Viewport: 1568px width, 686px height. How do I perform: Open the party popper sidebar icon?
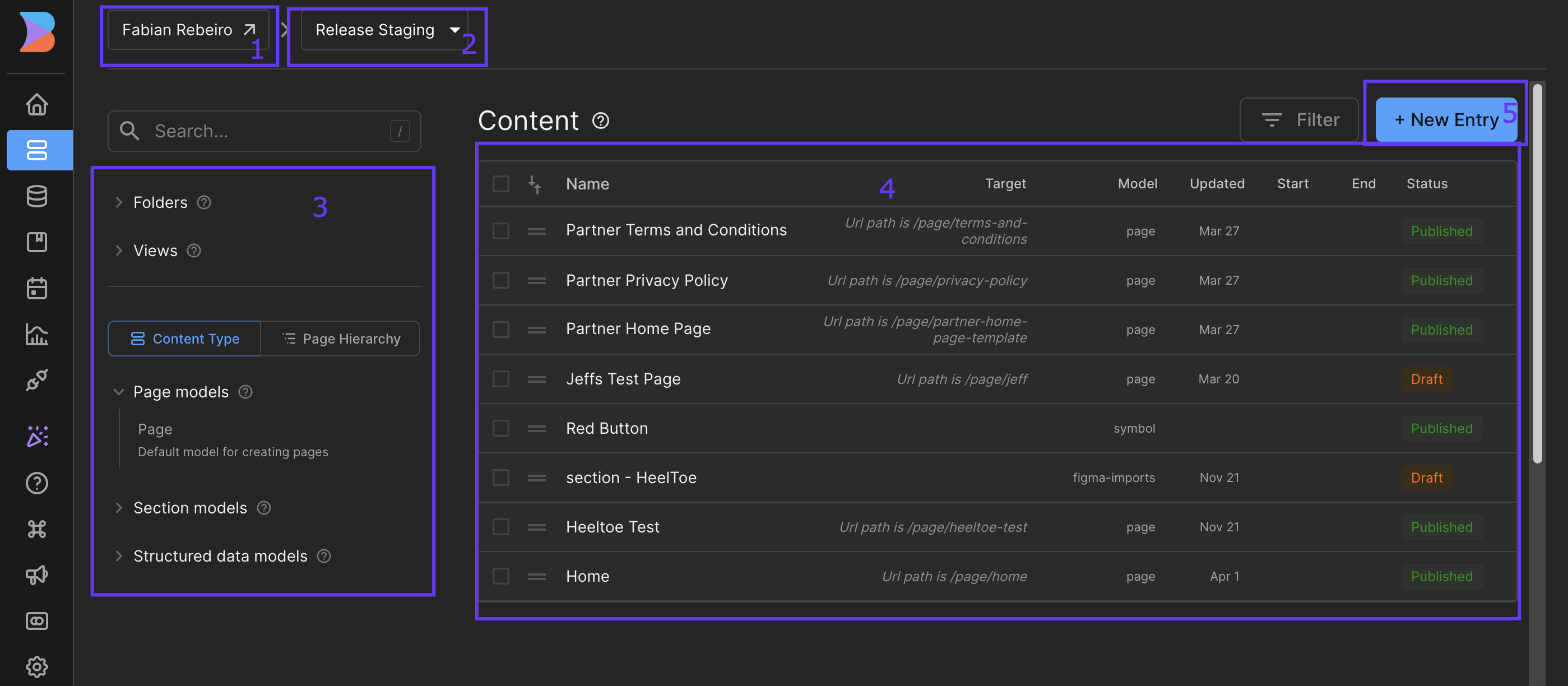pos(37,437)
